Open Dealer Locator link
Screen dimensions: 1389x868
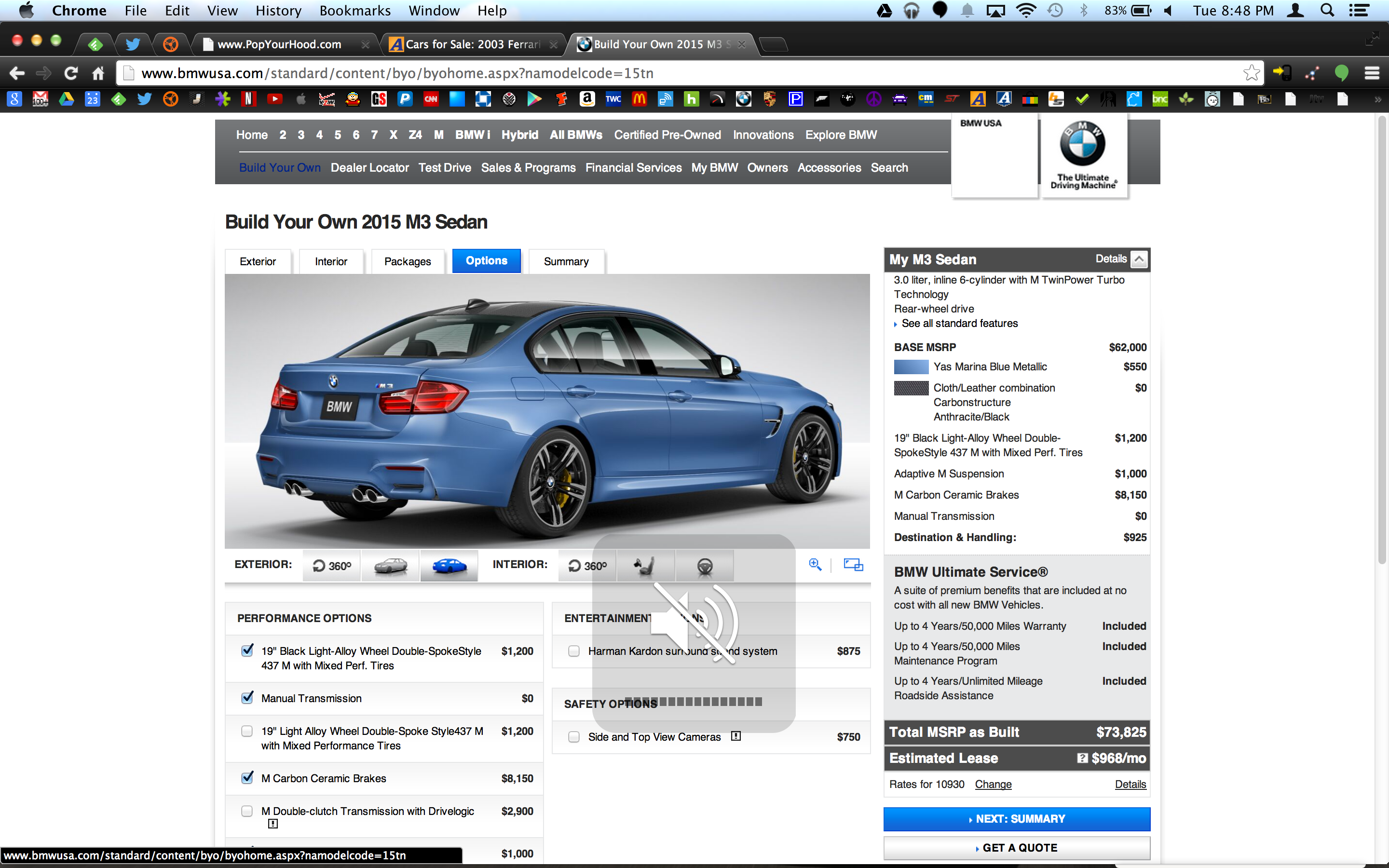pyautogui.click(x=369, y=168)
